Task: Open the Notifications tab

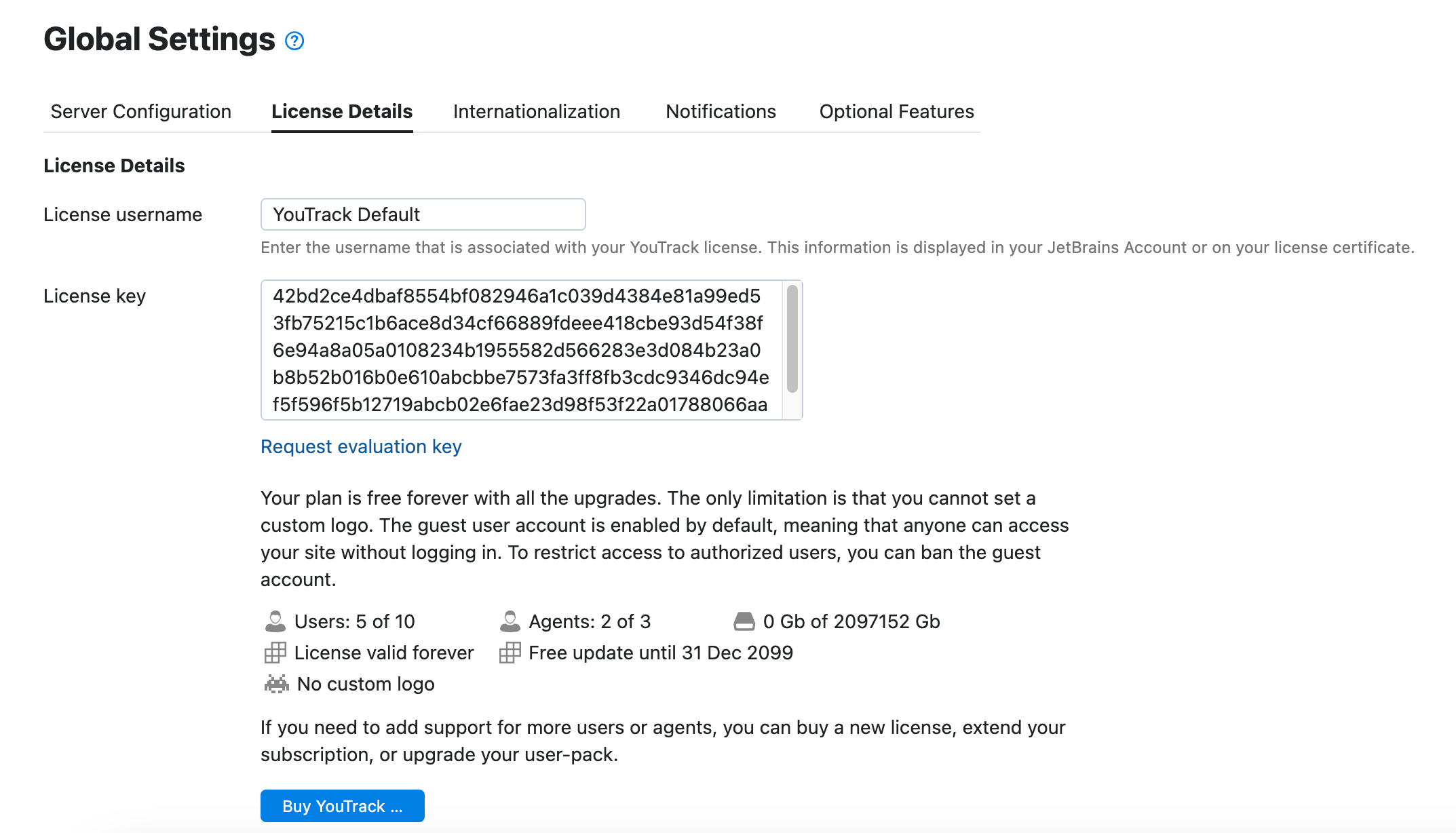Action: click(x=721, y=111)
